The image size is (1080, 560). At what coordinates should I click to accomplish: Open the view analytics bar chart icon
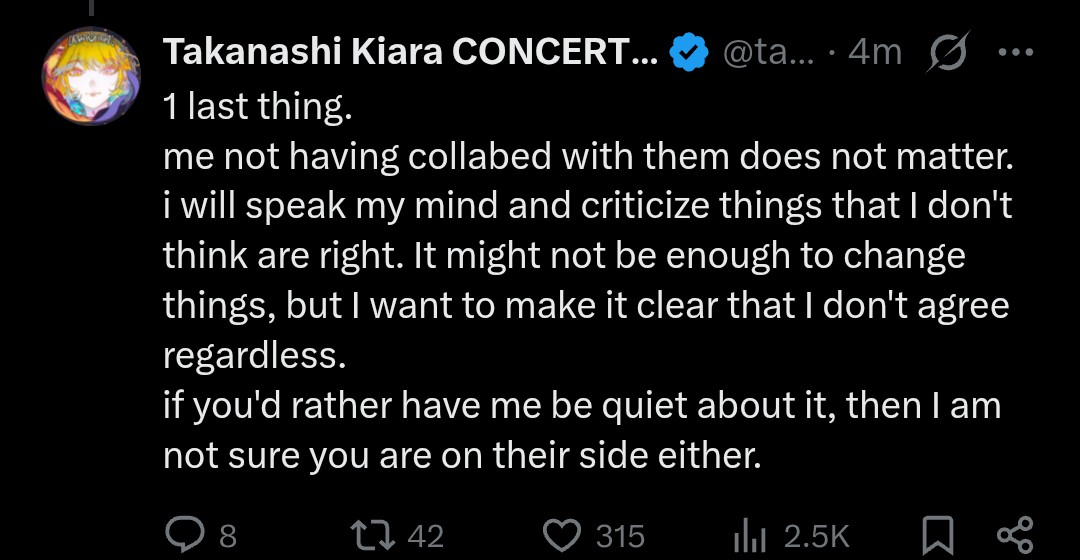(x=749, y=535)
